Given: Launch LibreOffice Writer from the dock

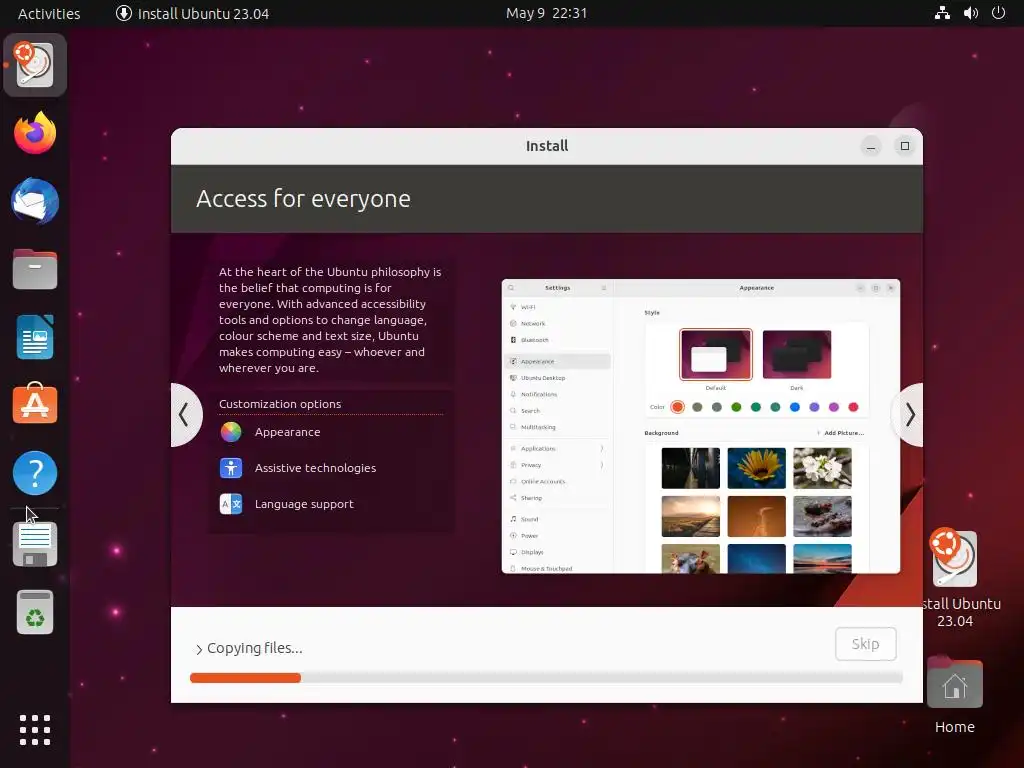Looking at the screenshot, I should [x=35, y=337].
